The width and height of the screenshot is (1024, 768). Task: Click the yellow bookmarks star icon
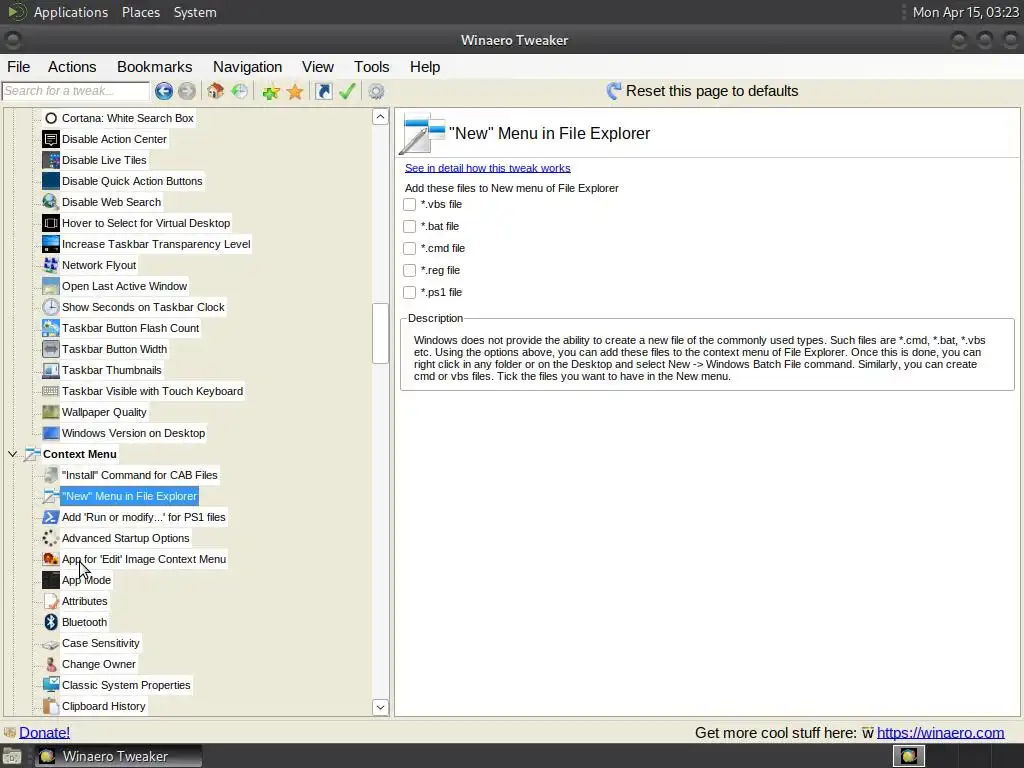pyautogui.click(x=295, y=91)
